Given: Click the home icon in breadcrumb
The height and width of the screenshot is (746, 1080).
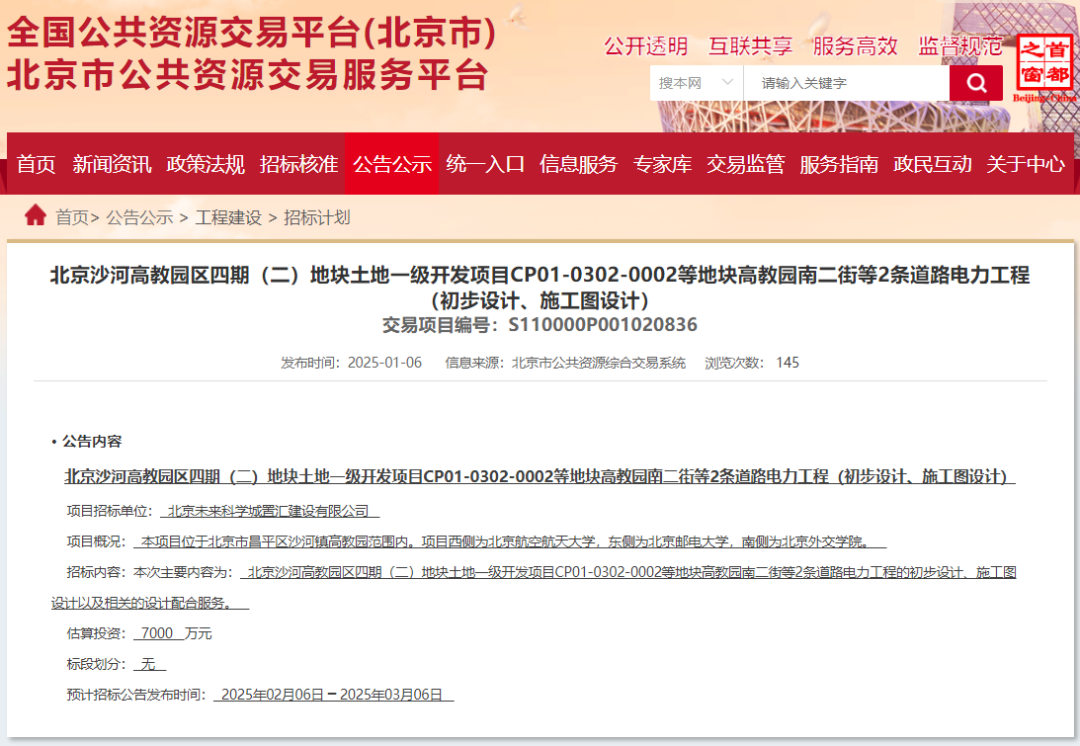Looking at the screenshot, I should (x=36, y=216).
